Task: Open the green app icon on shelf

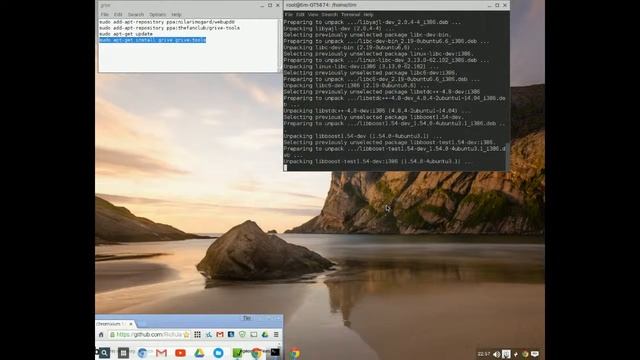Action: point(237,353)
